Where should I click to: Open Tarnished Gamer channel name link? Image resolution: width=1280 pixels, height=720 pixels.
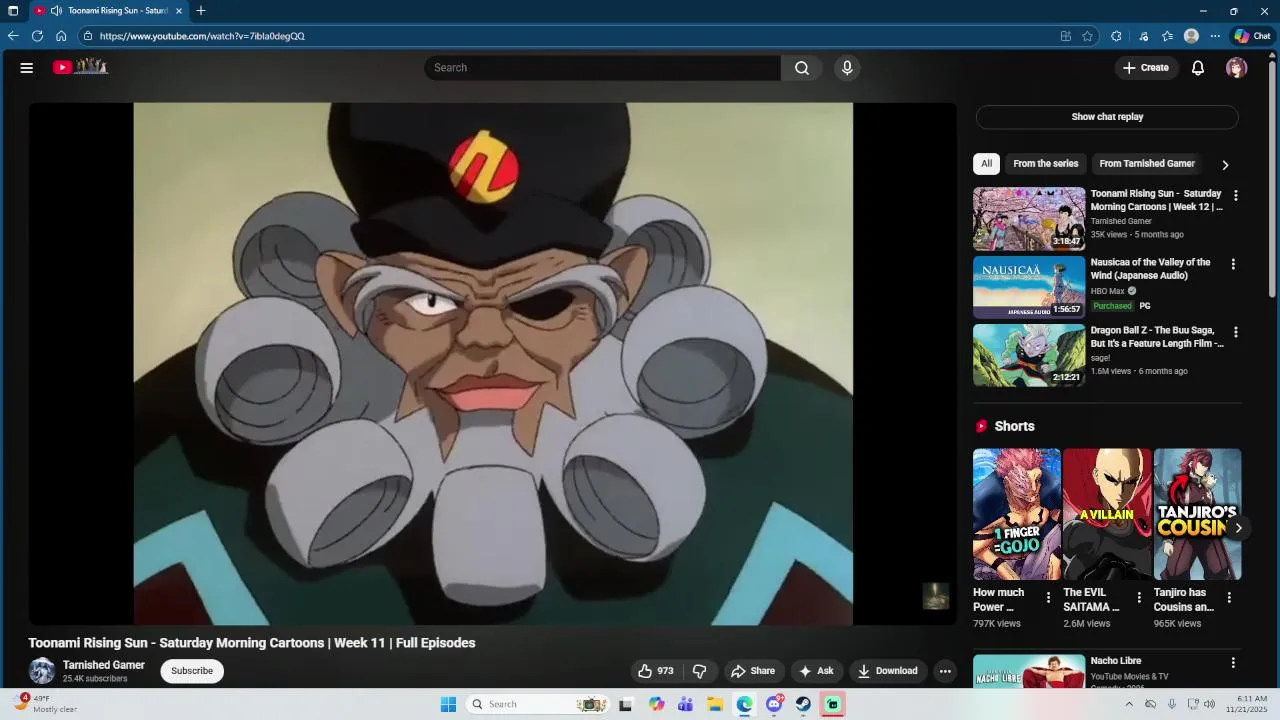pyautogui.click(x=104, y=665)
